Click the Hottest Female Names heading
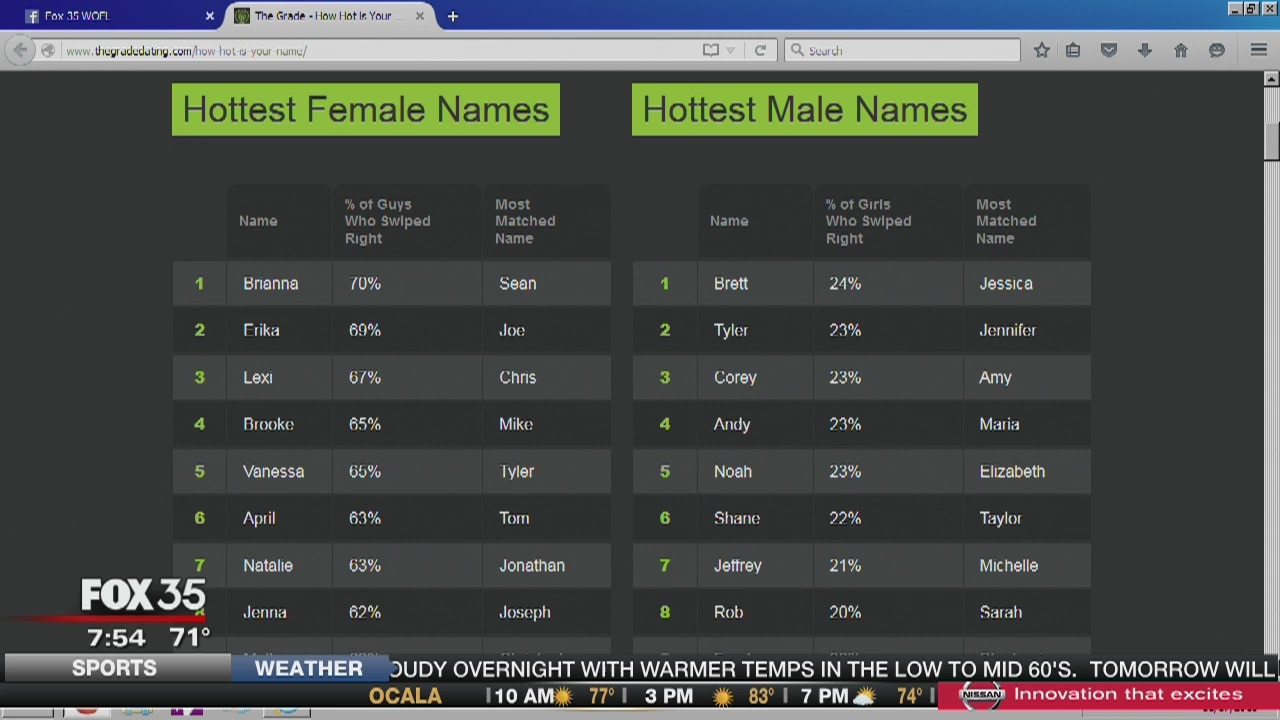This screenshot has height=720, width=1280. point(366,110)
